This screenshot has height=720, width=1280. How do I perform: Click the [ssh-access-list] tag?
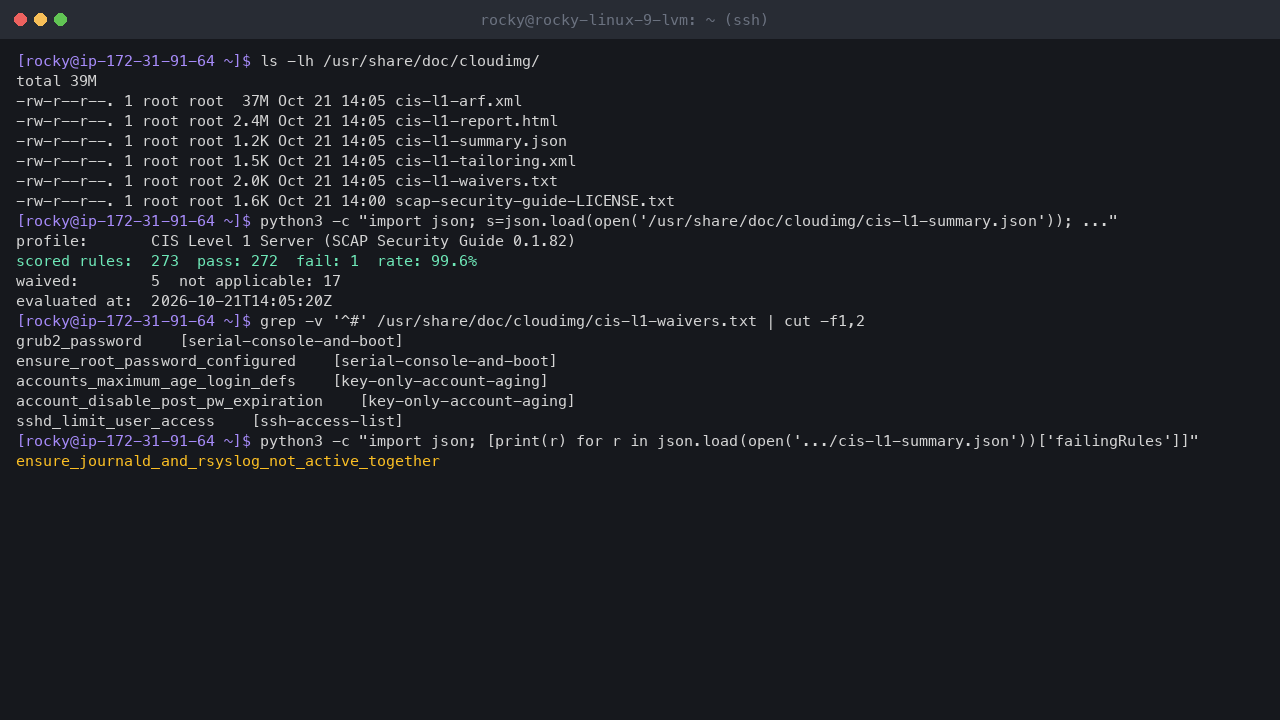pos(327,421)
